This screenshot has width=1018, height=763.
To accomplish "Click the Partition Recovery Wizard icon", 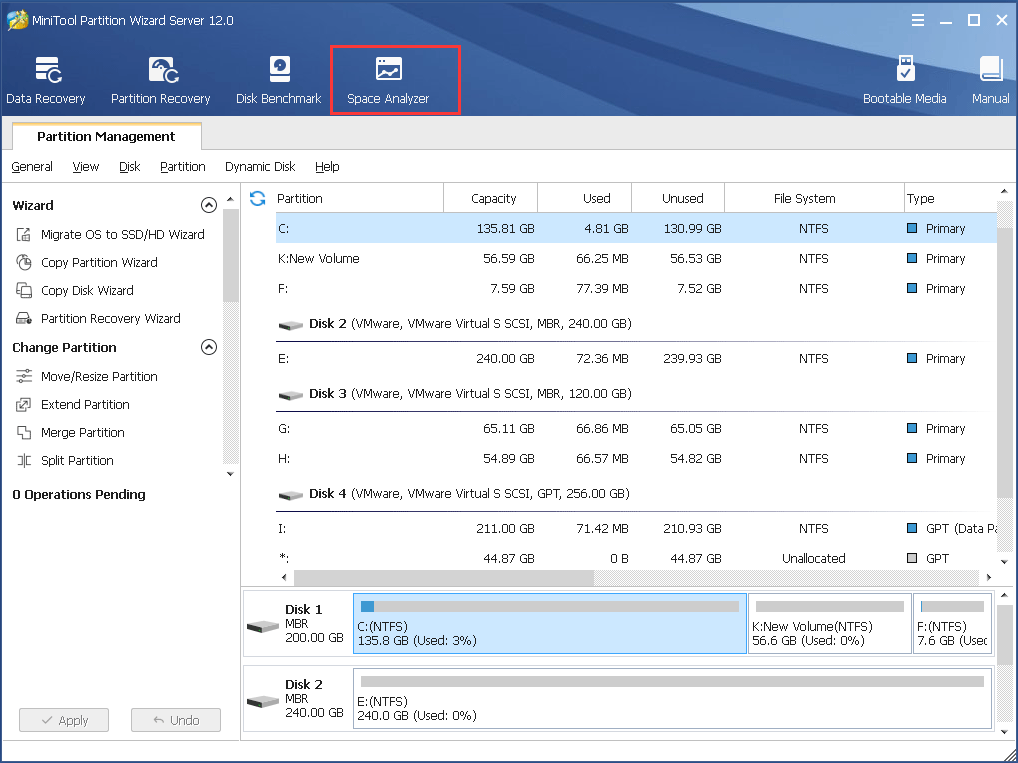I will (x=23, y=318).
